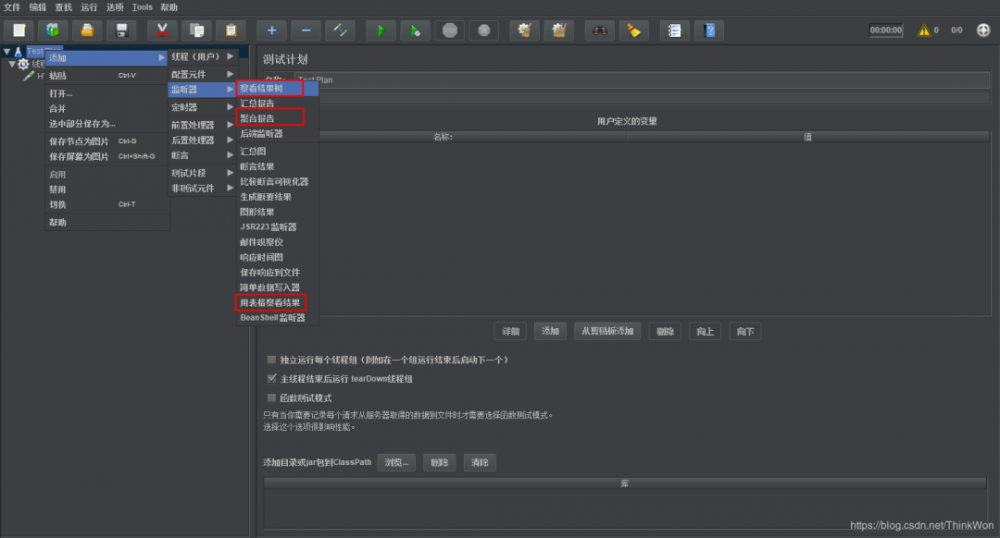Click the 名称 field showing Test Plan
This screenshot has width=1000, height=538.
click(x=642, y=80)
